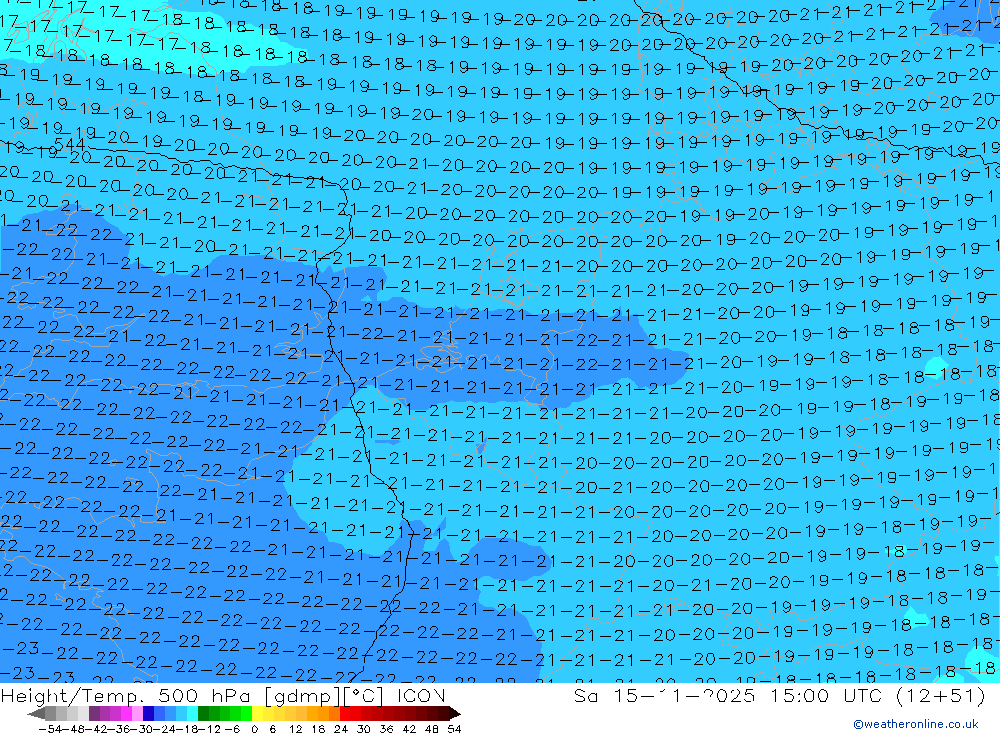Select the yellow swatch above 0 in legend
The height and width of the screenshot is (733, 1000).
point(257,713)
